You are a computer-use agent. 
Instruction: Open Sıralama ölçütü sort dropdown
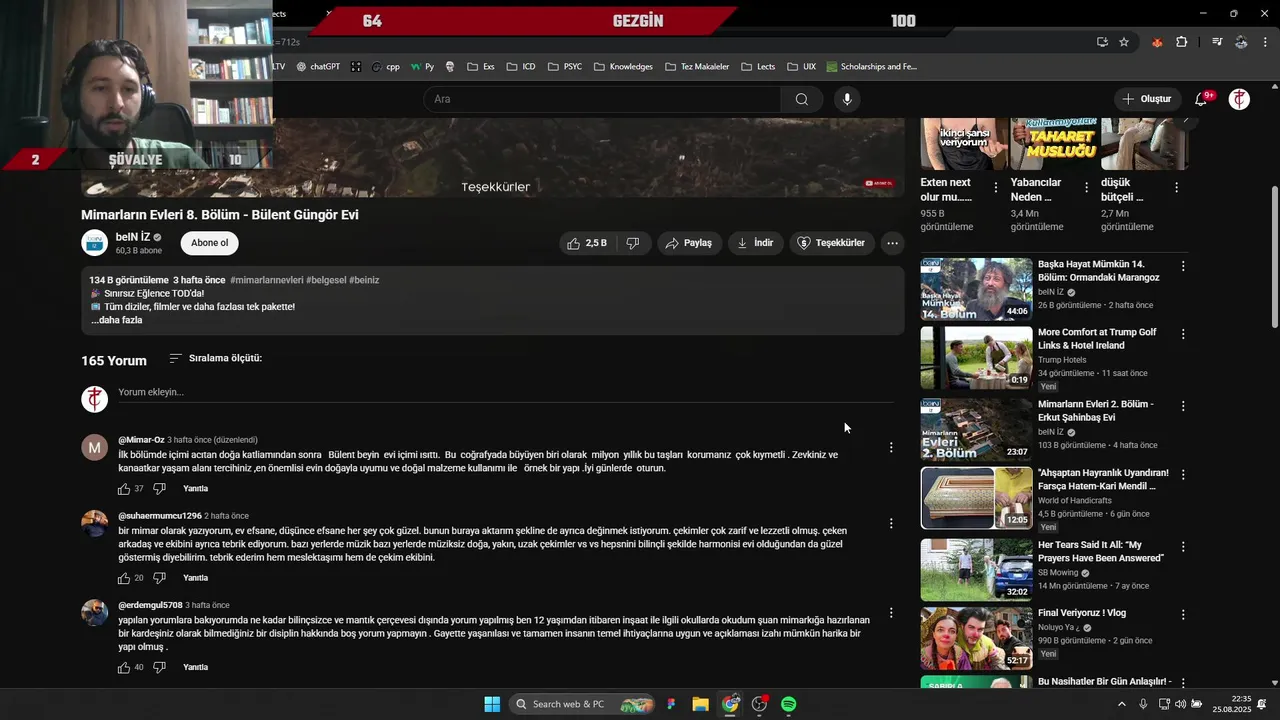click(x=215, y=358)
